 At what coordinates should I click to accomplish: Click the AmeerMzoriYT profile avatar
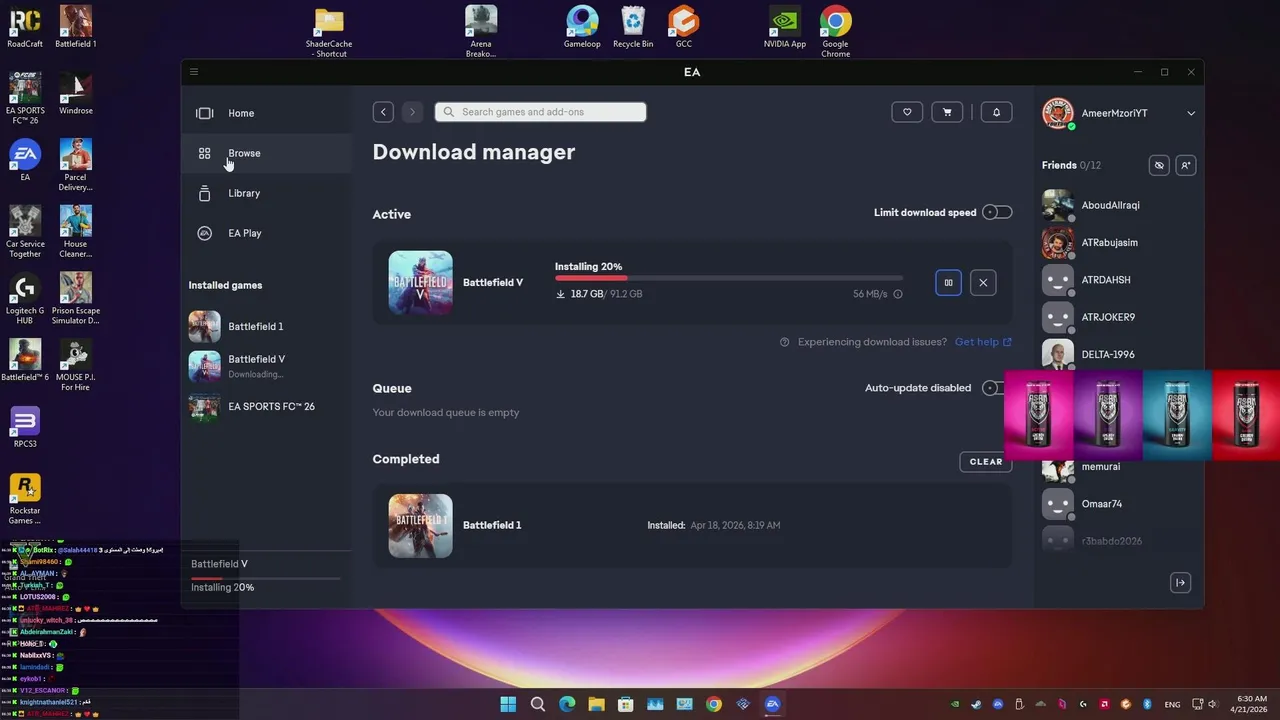click(x=1058, y=113)
